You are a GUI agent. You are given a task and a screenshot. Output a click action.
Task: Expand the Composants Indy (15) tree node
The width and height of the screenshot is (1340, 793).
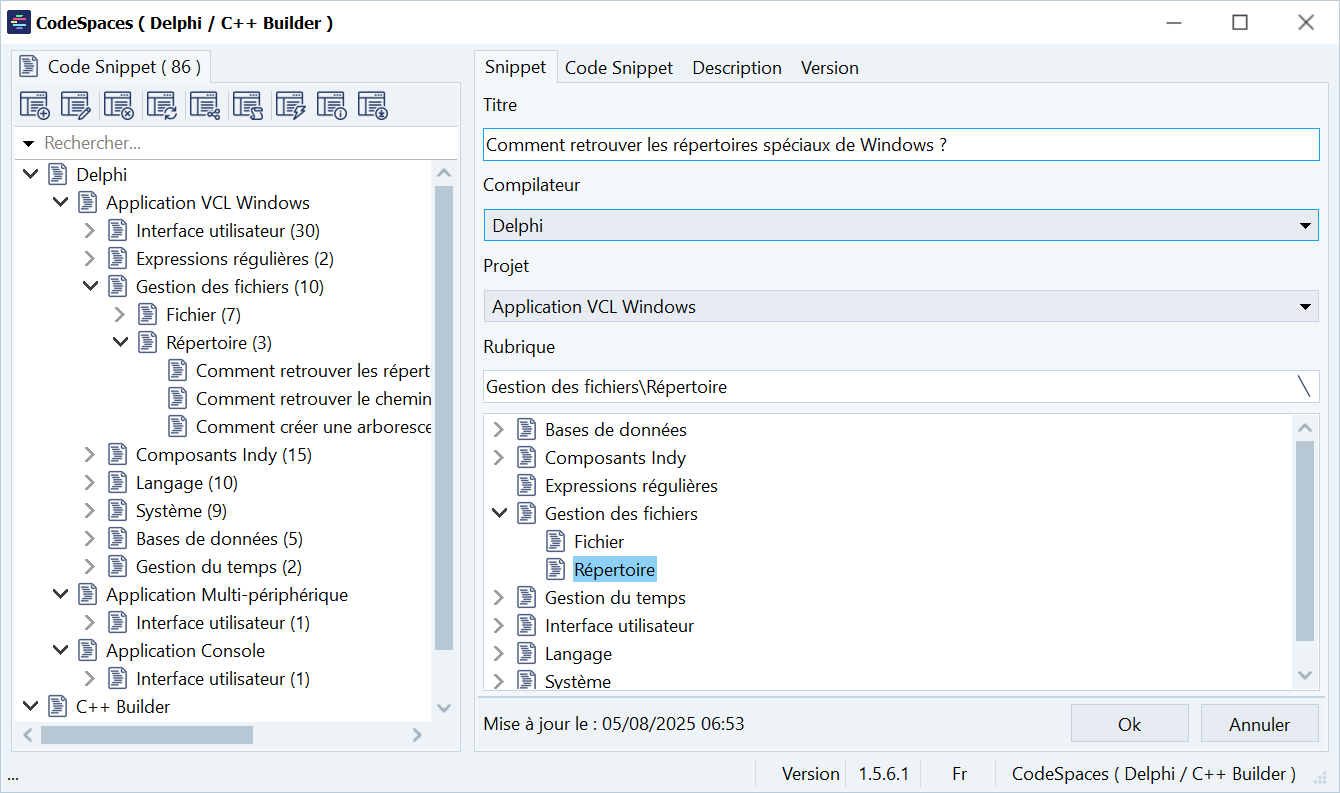coord(89,455)
